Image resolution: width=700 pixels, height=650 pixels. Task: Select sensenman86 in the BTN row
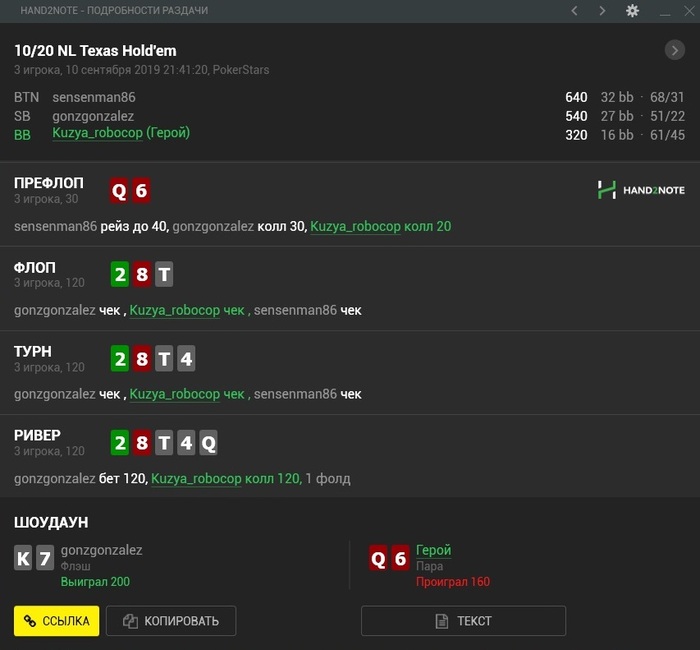pyautogui.click(x=94, y=97)
